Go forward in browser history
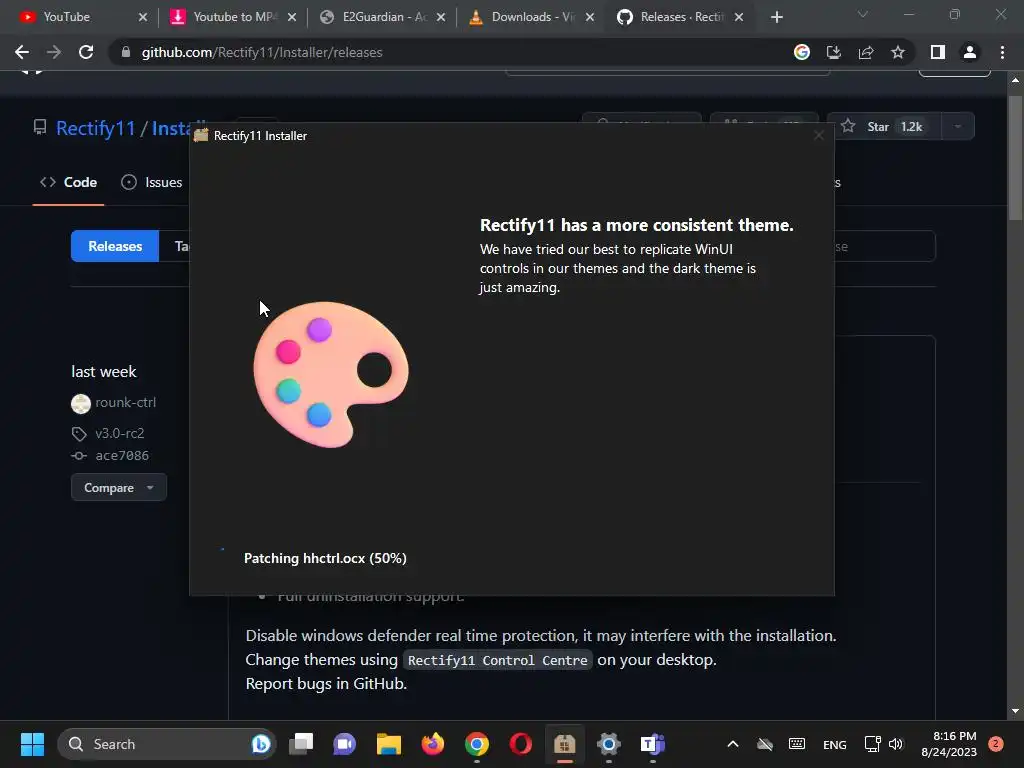This screenshot has width=1024, height=768. tap(54, 52)
